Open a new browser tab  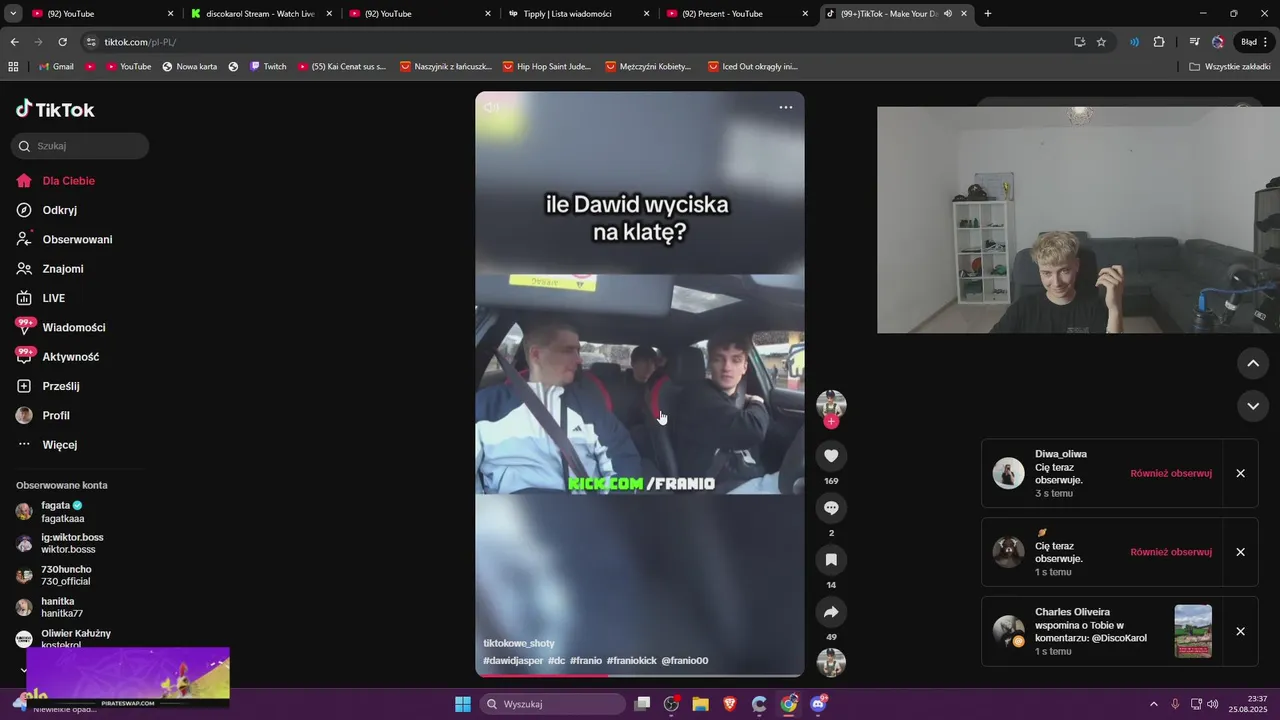988,14
